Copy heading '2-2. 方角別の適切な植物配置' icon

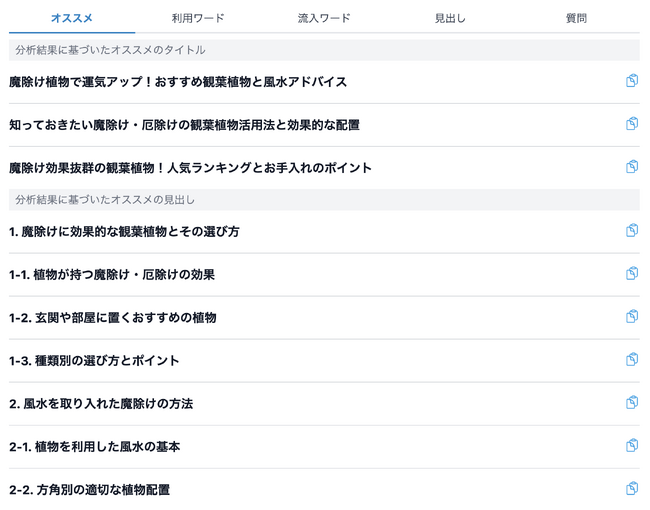pos(631,489)
